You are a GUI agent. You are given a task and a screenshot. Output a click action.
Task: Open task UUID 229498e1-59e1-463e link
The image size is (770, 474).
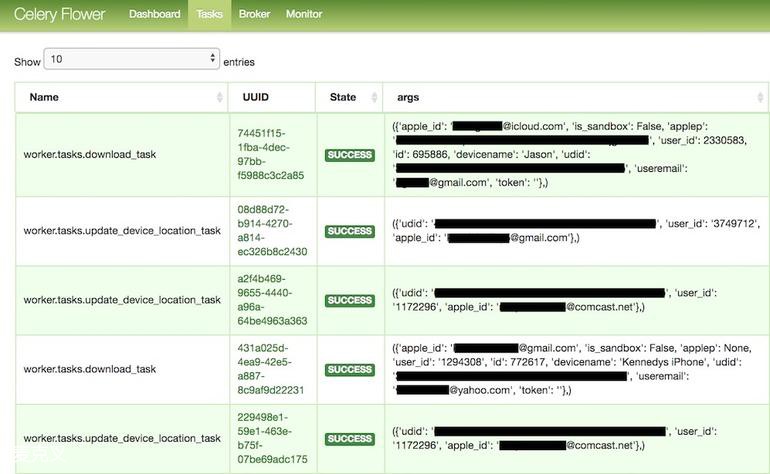click(x=272, y=438)
